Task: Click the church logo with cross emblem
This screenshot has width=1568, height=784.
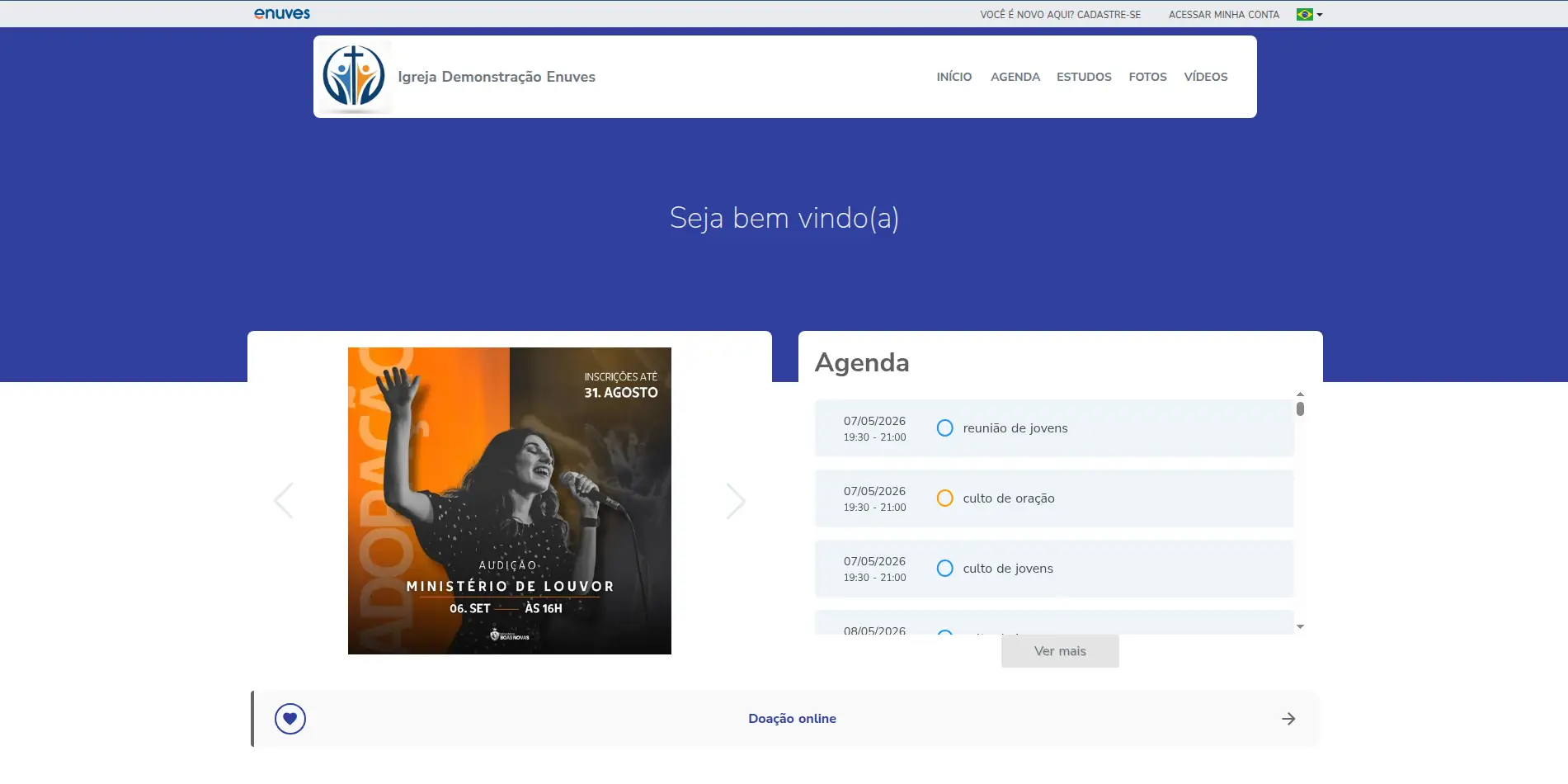Action: [x=354, y=77]
